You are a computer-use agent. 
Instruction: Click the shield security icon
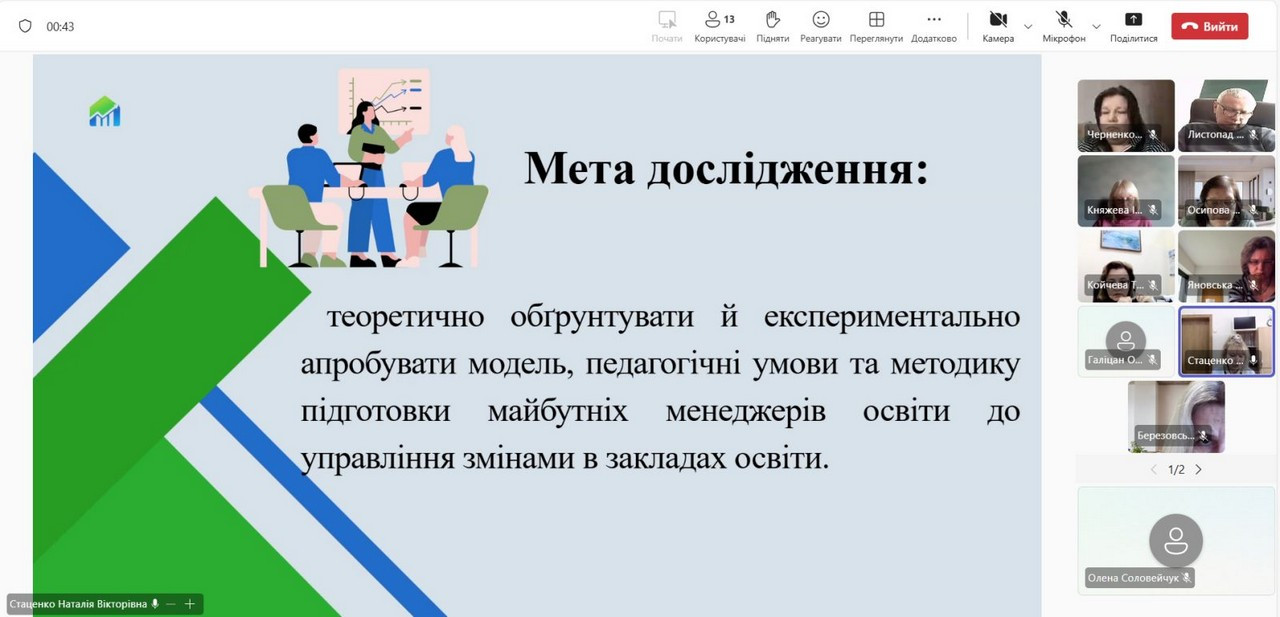25,26
